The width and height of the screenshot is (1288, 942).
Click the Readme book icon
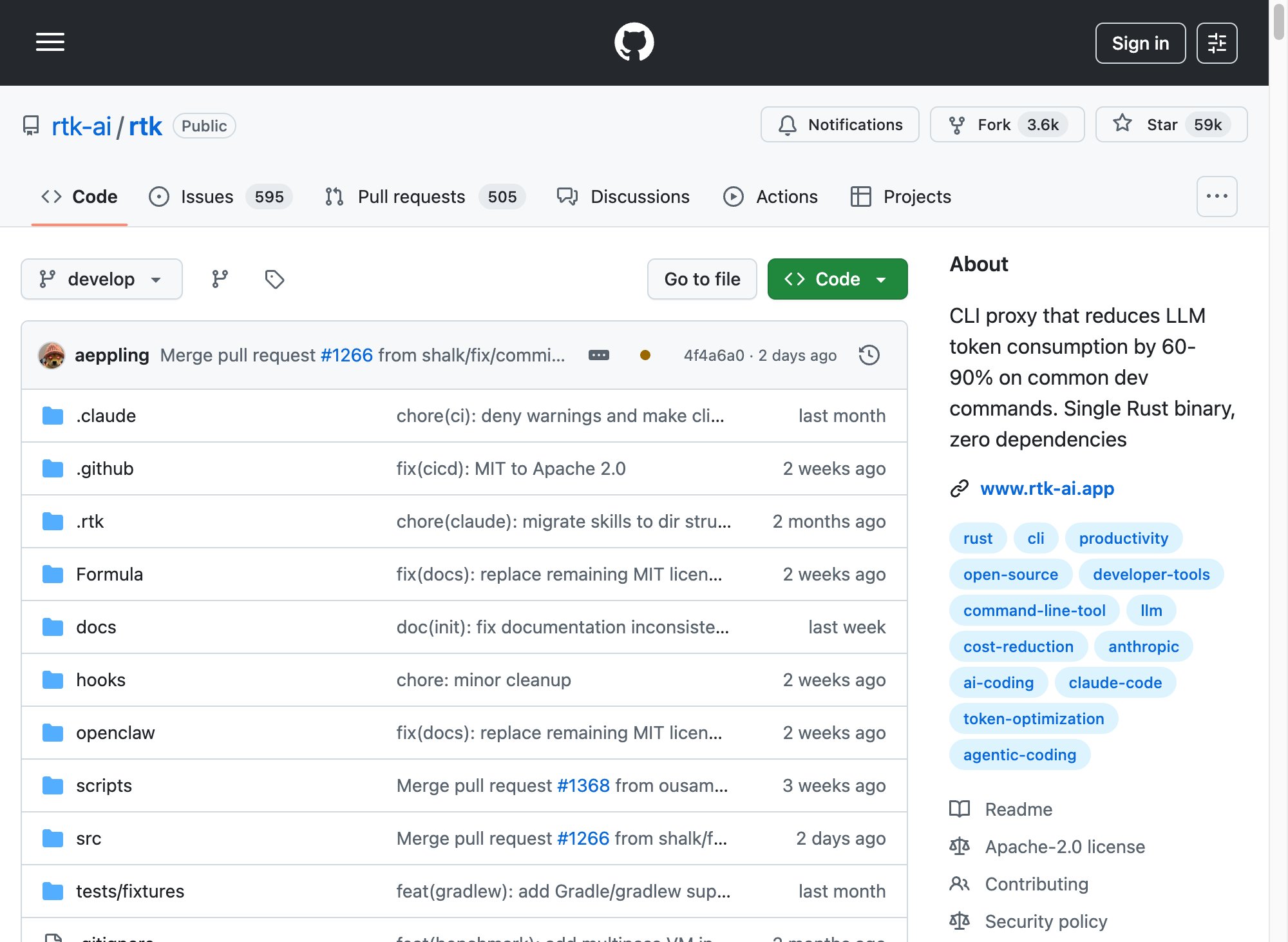[x=960, y=809]
